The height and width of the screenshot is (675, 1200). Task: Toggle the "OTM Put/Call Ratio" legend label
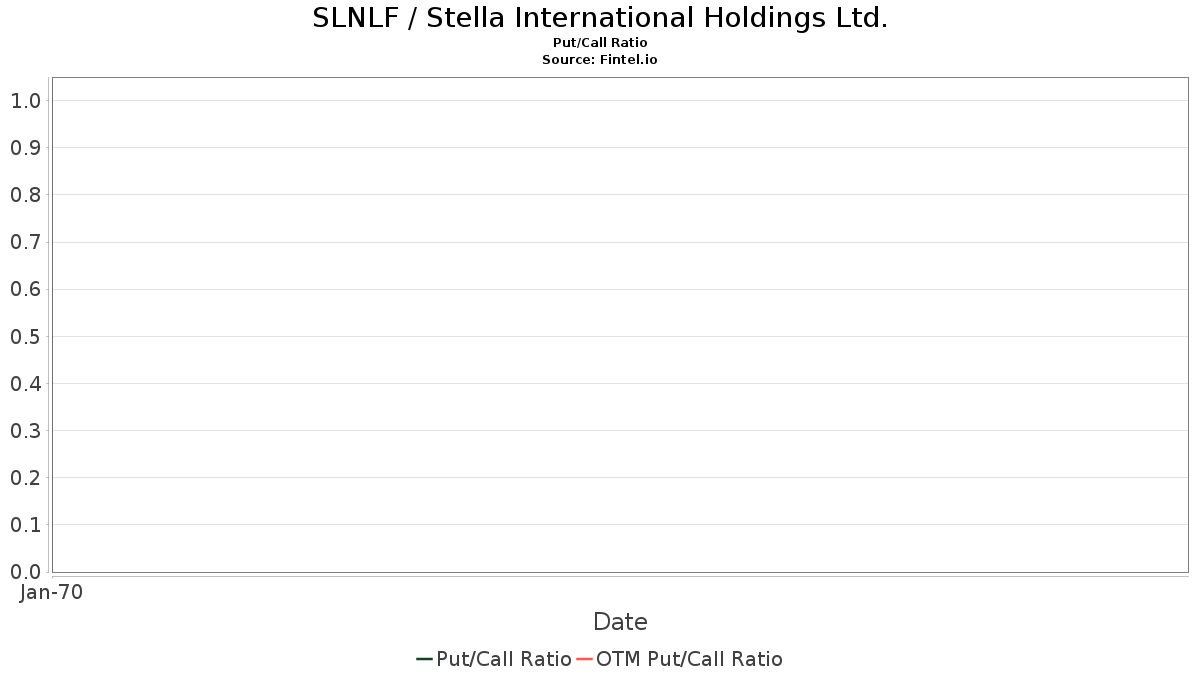coord(689,659)
